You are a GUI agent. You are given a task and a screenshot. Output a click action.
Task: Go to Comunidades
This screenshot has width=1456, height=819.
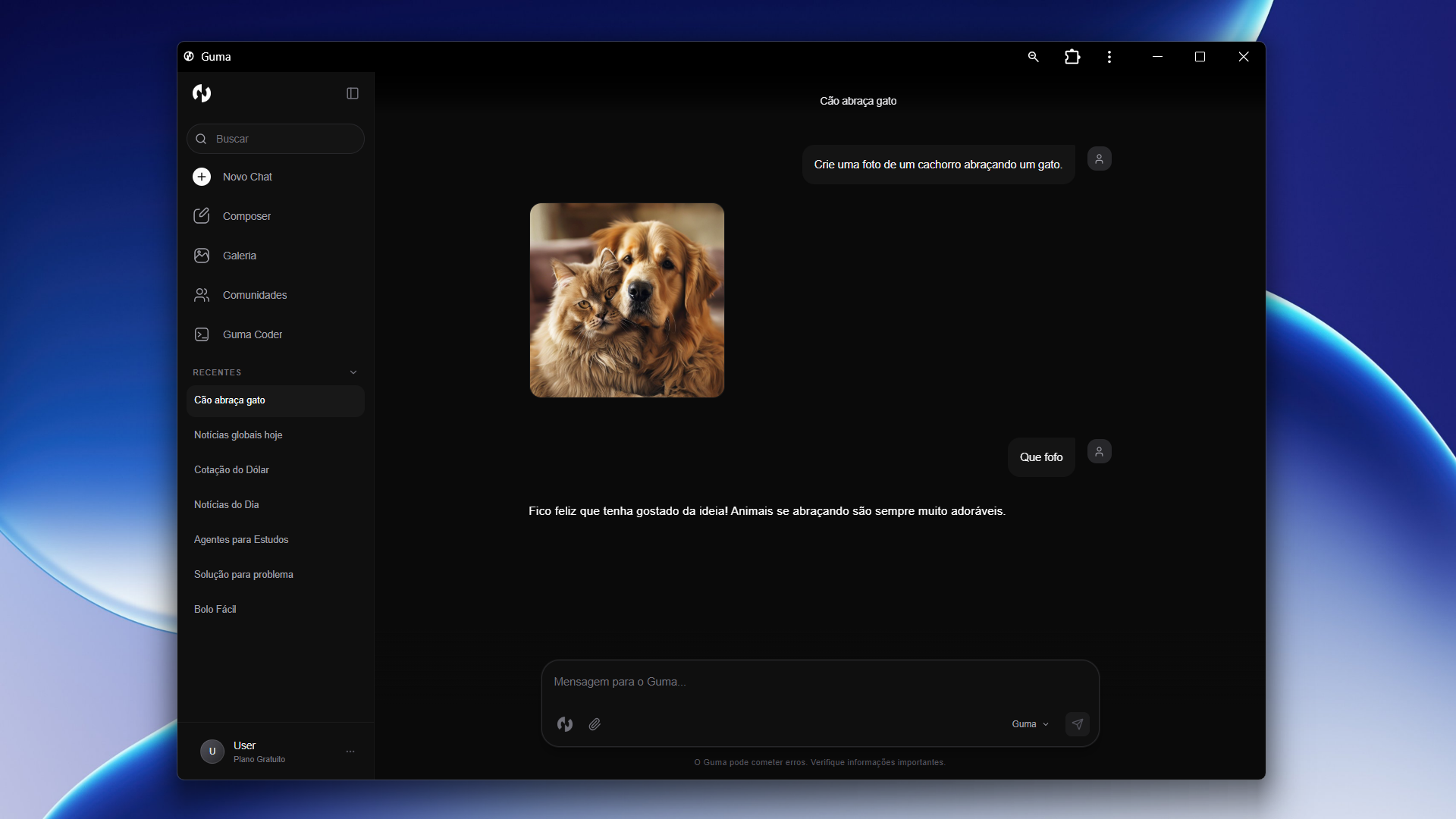pos(255,295)
